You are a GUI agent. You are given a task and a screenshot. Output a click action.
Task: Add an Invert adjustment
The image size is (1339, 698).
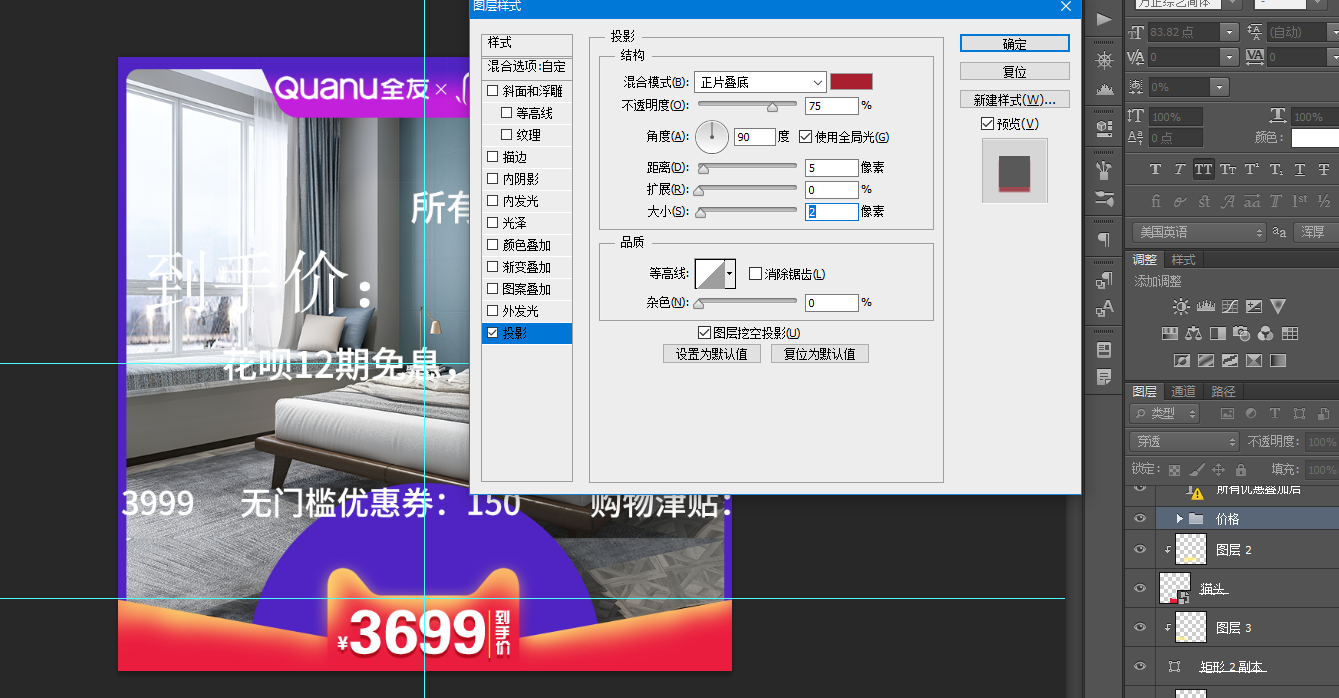[1181, 360]
